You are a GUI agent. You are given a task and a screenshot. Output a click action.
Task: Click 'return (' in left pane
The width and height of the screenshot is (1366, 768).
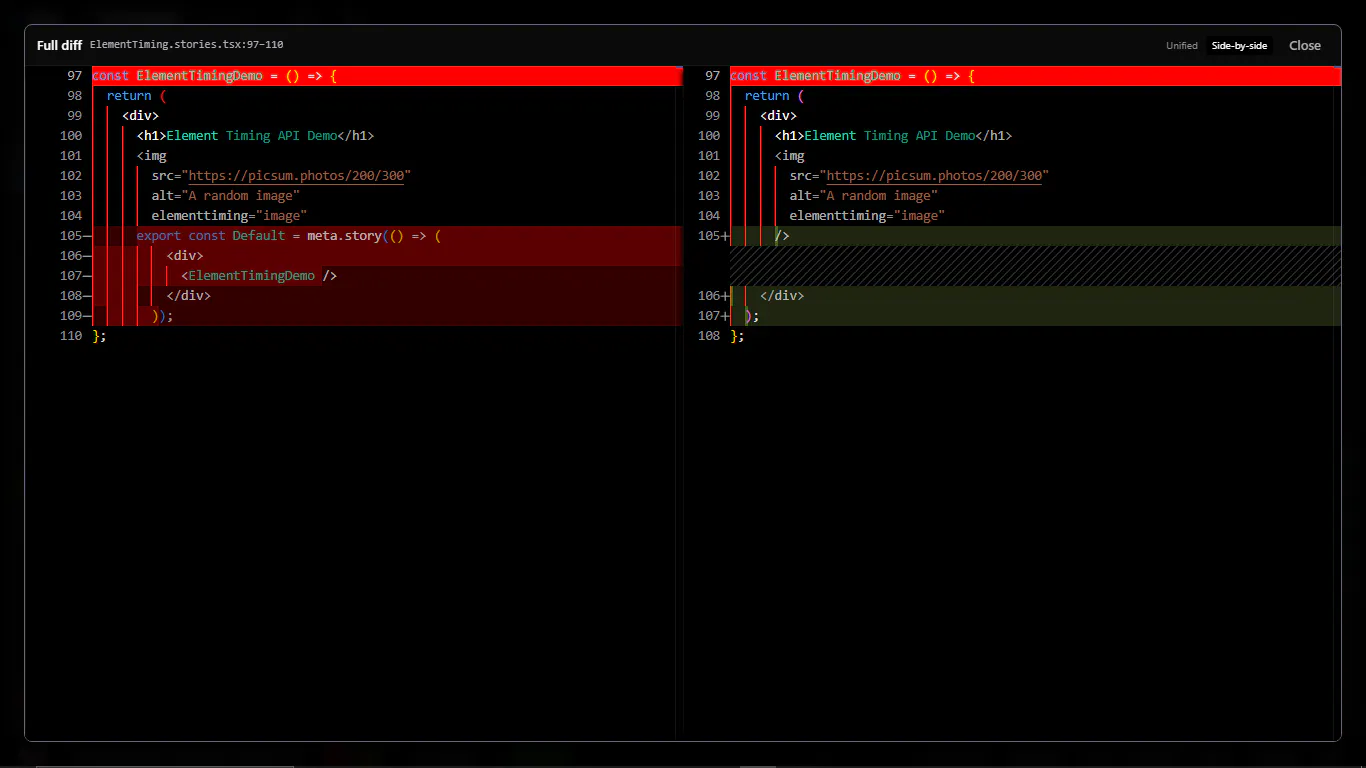(x=136, y=96)
